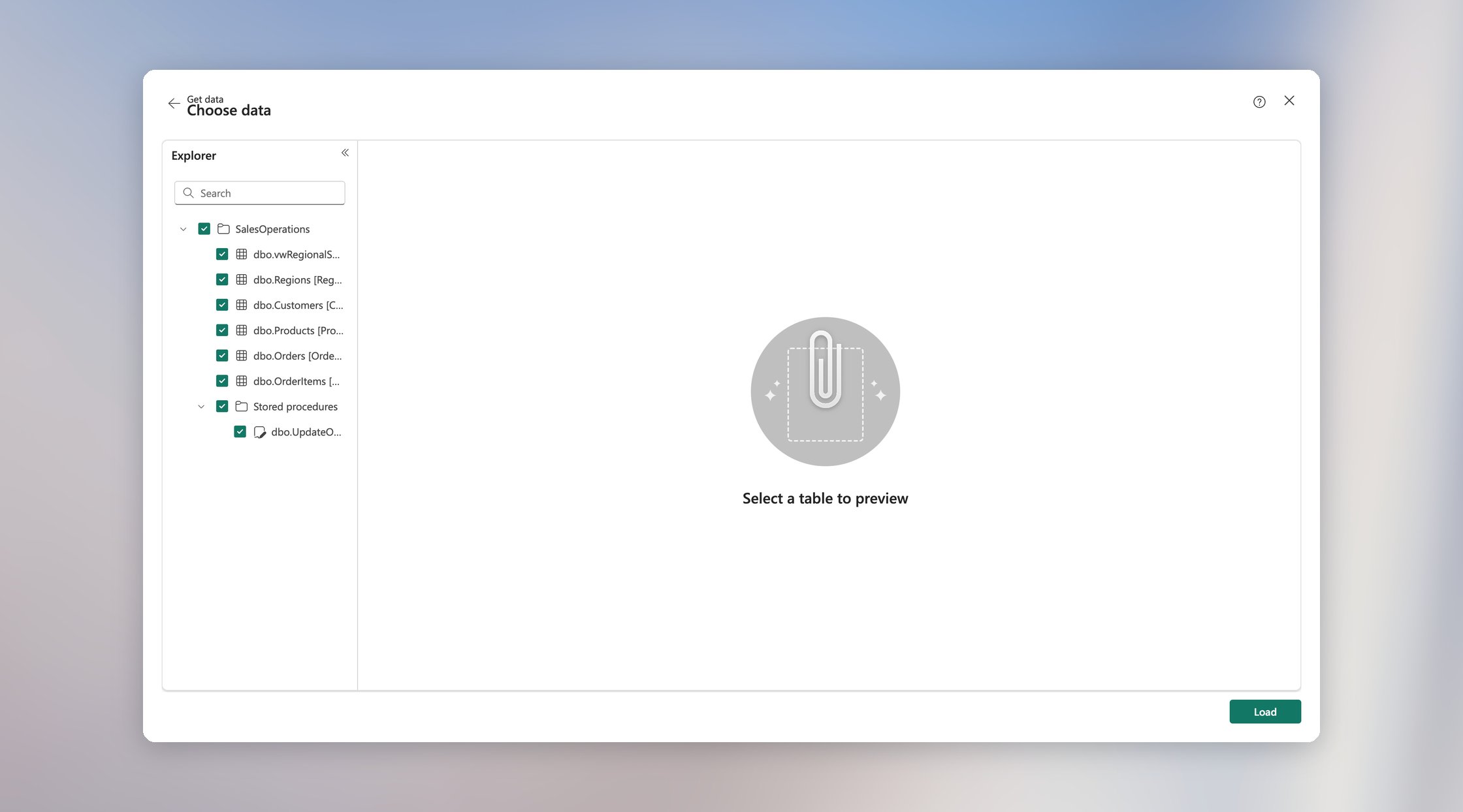Collapse the Explorer pane with double chevron
This screenshot has height=812, width=1463.
(x=345, y=153)
